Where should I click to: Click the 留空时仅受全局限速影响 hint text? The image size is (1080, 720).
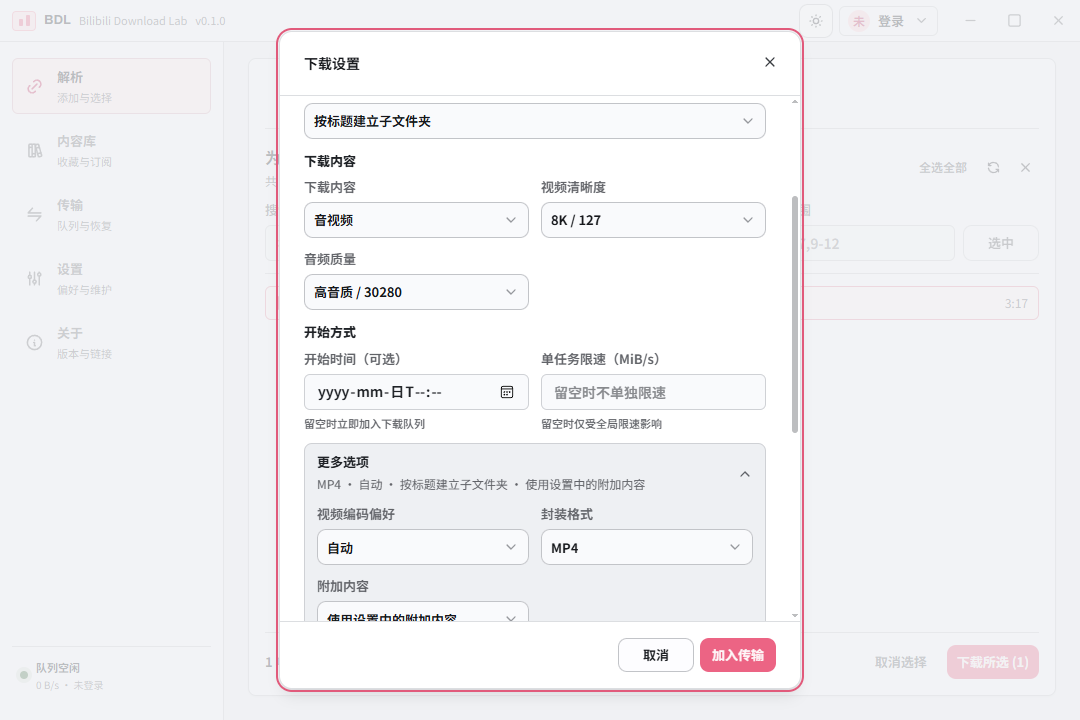(x=601, y=424)
